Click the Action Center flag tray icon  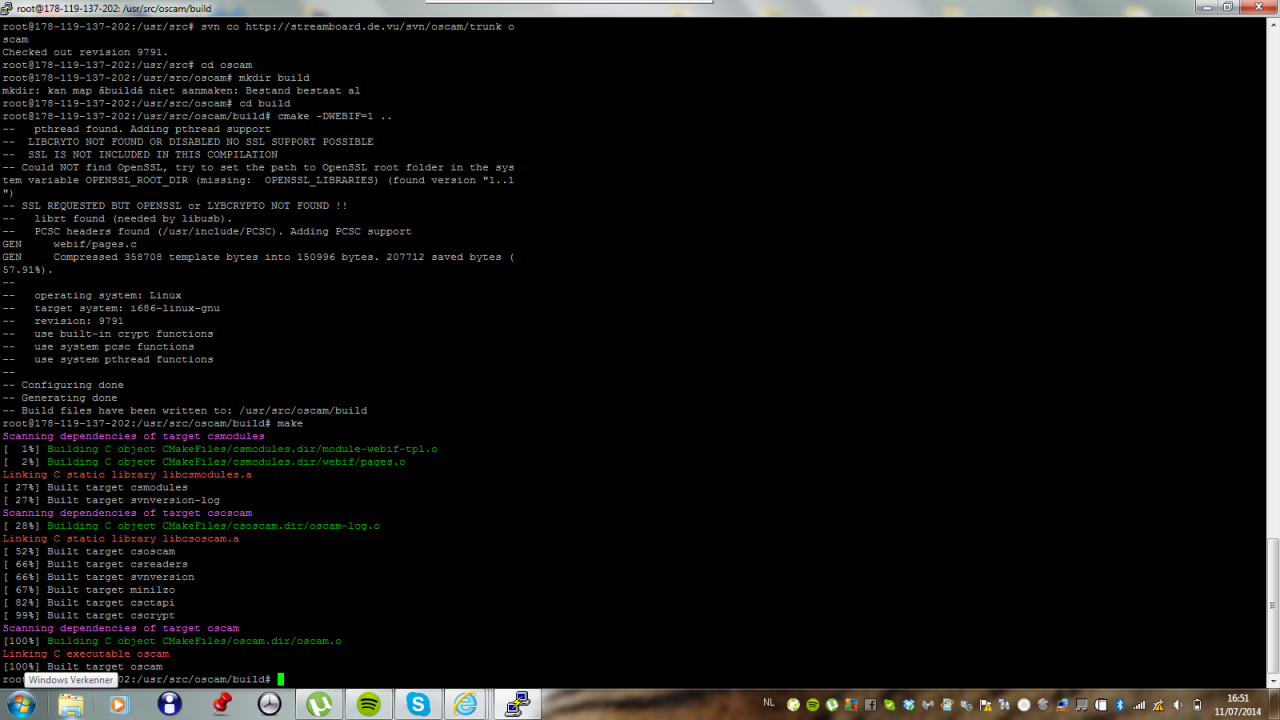(985, 705)
